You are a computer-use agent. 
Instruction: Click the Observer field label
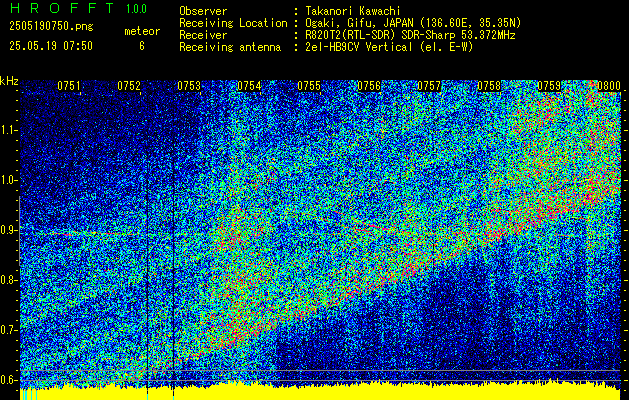tap(203, 11)
